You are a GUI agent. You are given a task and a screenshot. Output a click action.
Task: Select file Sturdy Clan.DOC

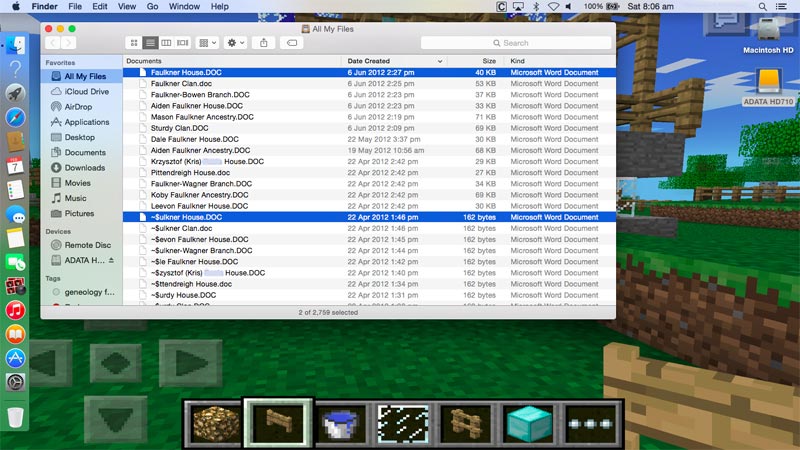pyautogui.click(x=369, y=128)
